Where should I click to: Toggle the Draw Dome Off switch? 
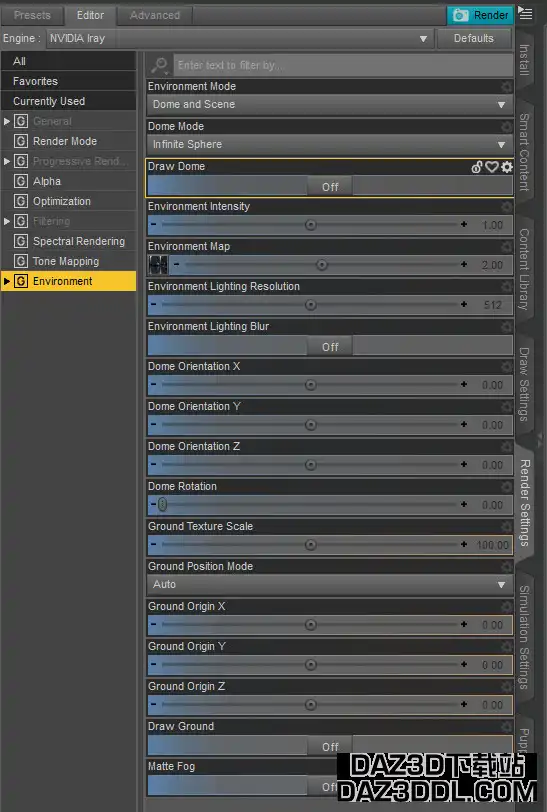tap(330, 186)
